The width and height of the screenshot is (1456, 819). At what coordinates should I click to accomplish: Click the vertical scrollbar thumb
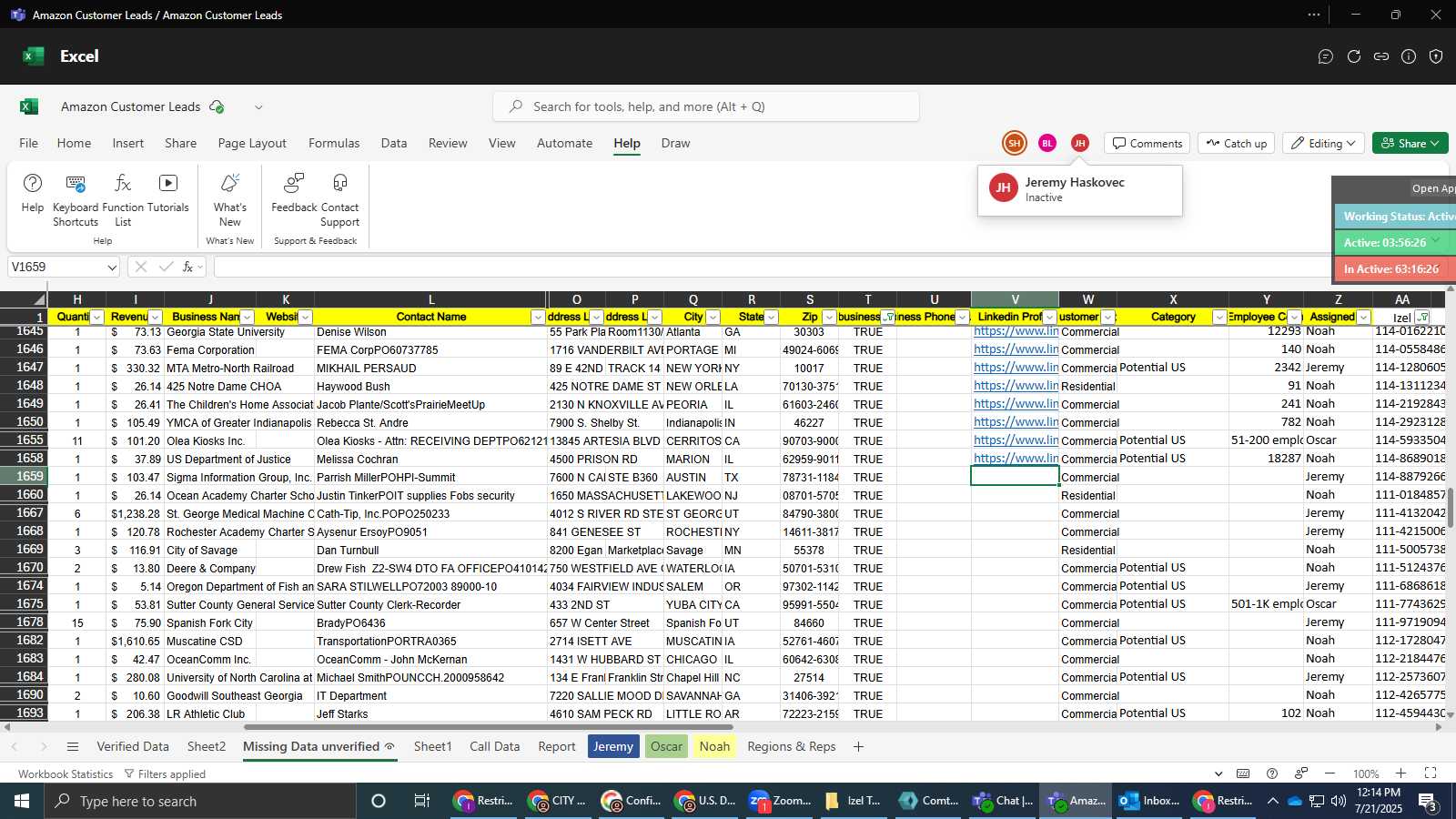(x=1450, y=507)
